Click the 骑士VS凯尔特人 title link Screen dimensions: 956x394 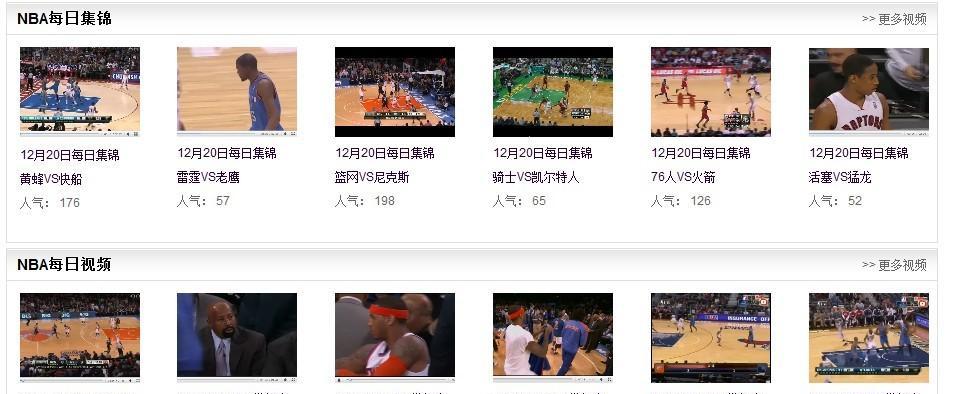[536, 177]
